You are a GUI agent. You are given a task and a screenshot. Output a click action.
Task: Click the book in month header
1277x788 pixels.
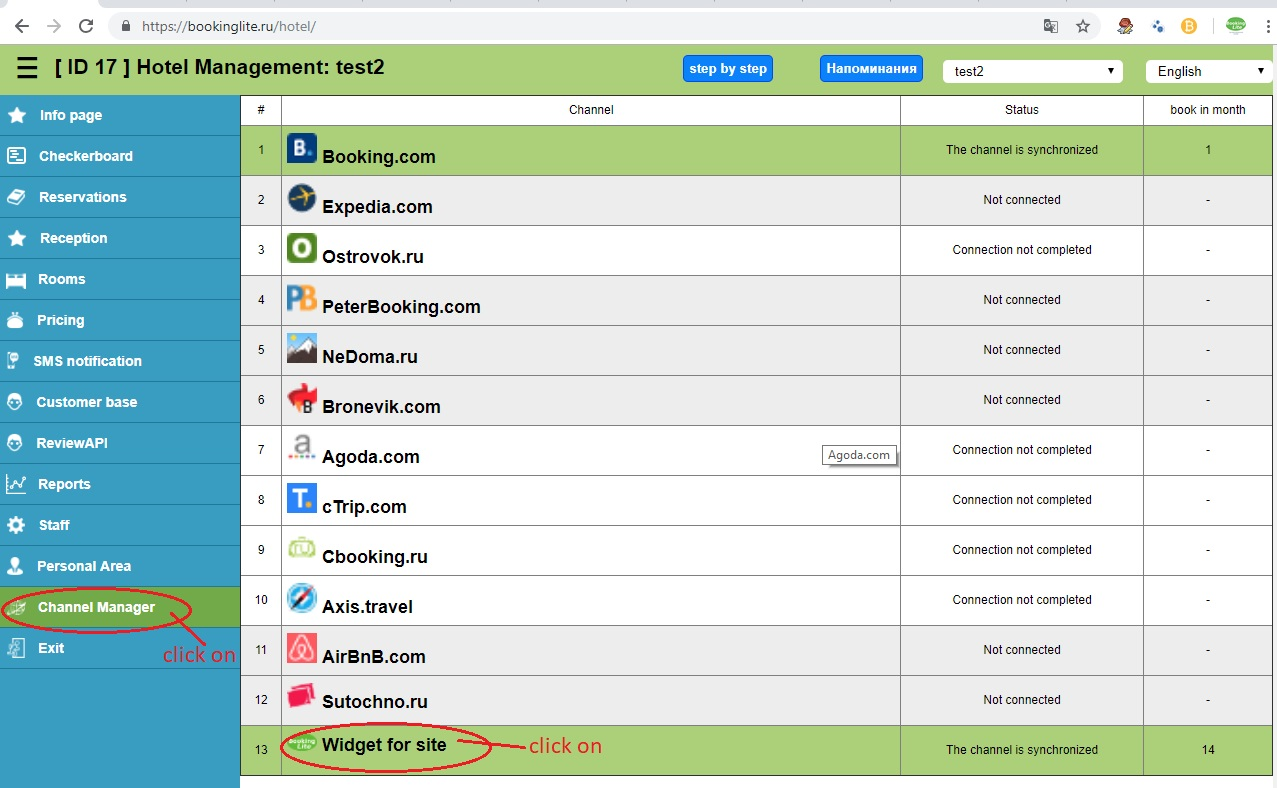point(1208,110)
